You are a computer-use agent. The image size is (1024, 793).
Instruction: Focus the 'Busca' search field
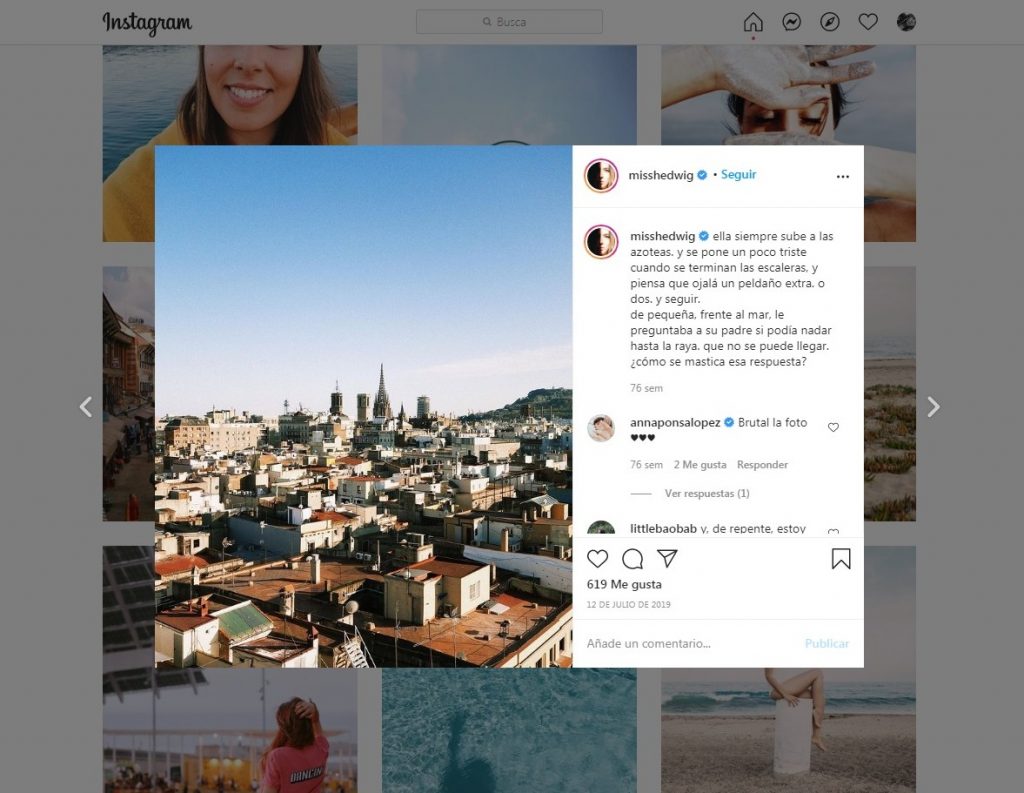[509, 22]
